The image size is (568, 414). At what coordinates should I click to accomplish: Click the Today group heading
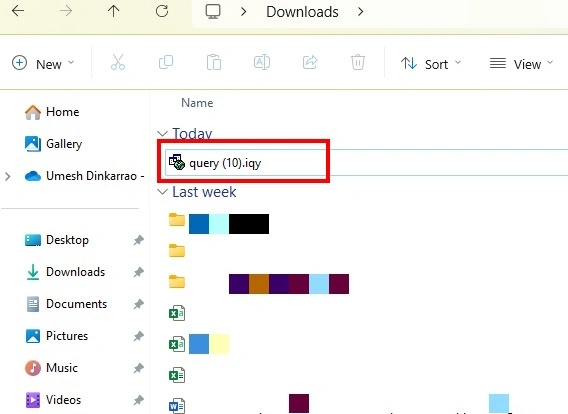[192, 134]
